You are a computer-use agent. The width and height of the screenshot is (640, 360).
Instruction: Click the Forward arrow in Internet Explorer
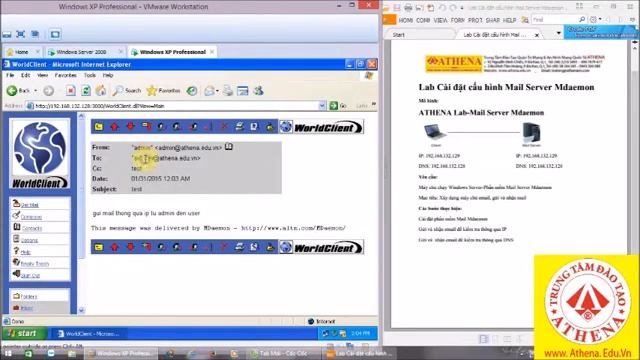[49, 91]
